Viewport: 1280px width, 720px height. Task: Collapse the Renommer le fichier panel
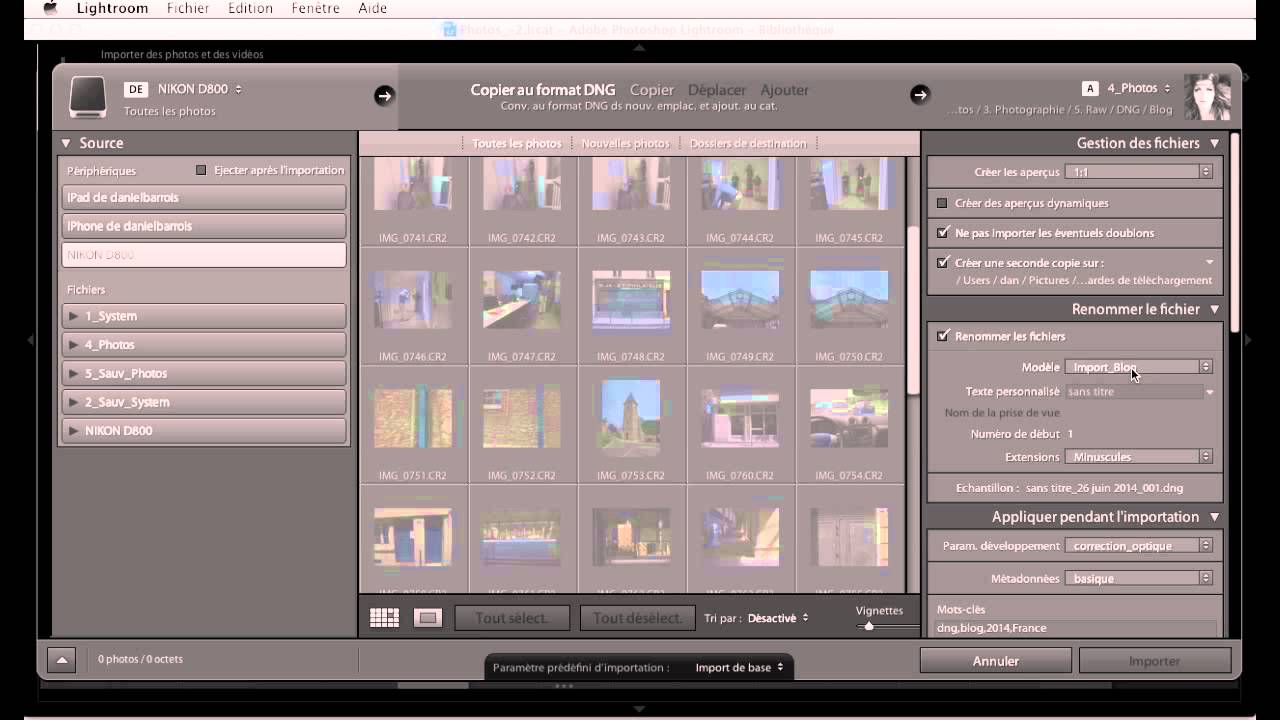[x=1215, y=309]
